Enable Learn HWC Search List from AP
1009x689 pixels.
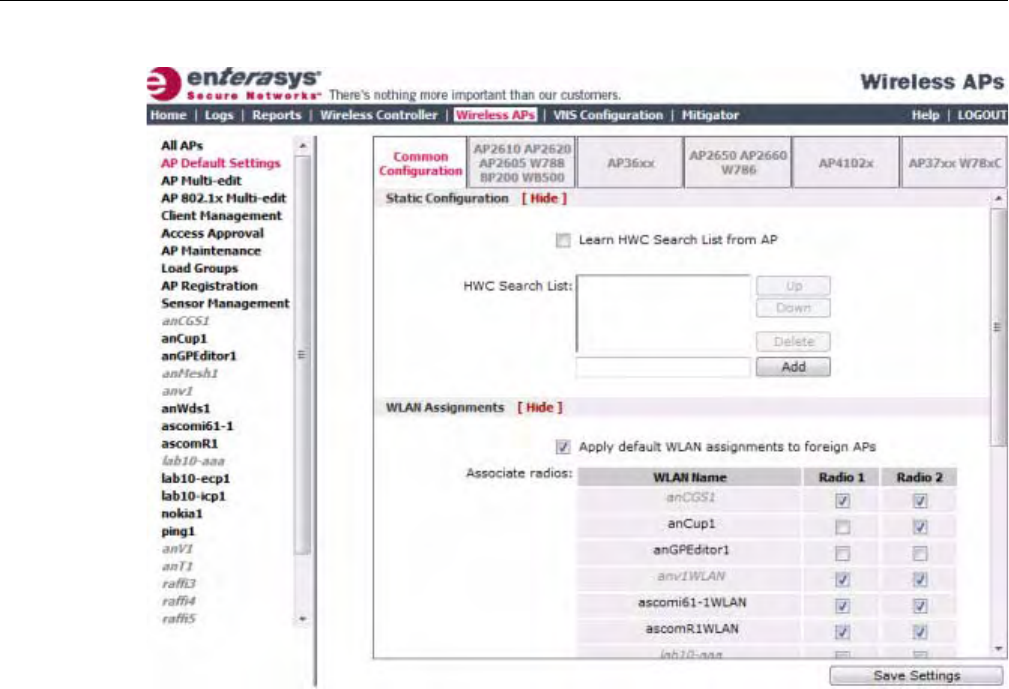[x=563, y=241]
